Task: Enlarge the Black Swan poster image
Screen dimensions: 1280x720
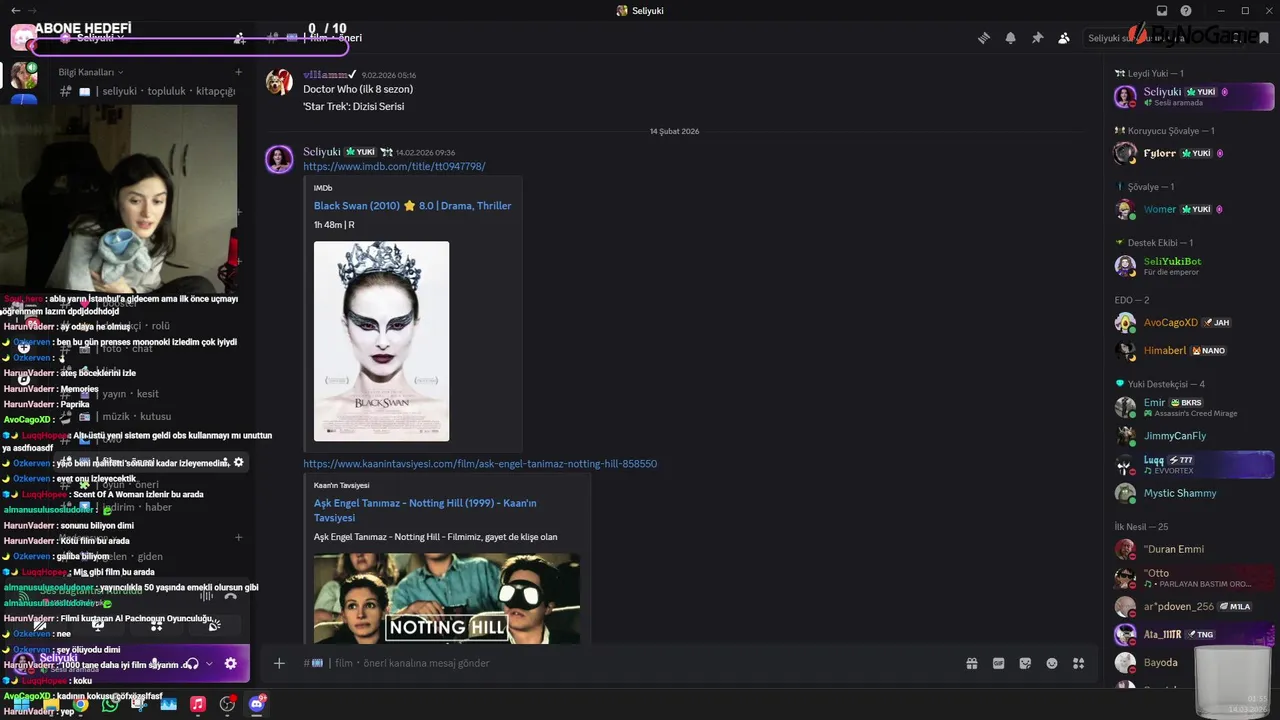Action: [x=381, y=341]
